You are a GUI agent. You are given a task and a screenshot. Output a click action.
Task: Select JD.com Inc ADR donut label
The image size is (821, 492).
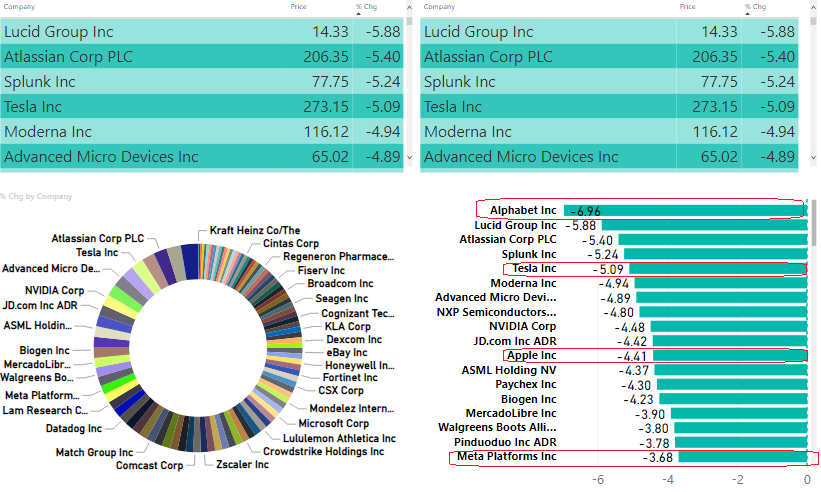tap(40, 305)
